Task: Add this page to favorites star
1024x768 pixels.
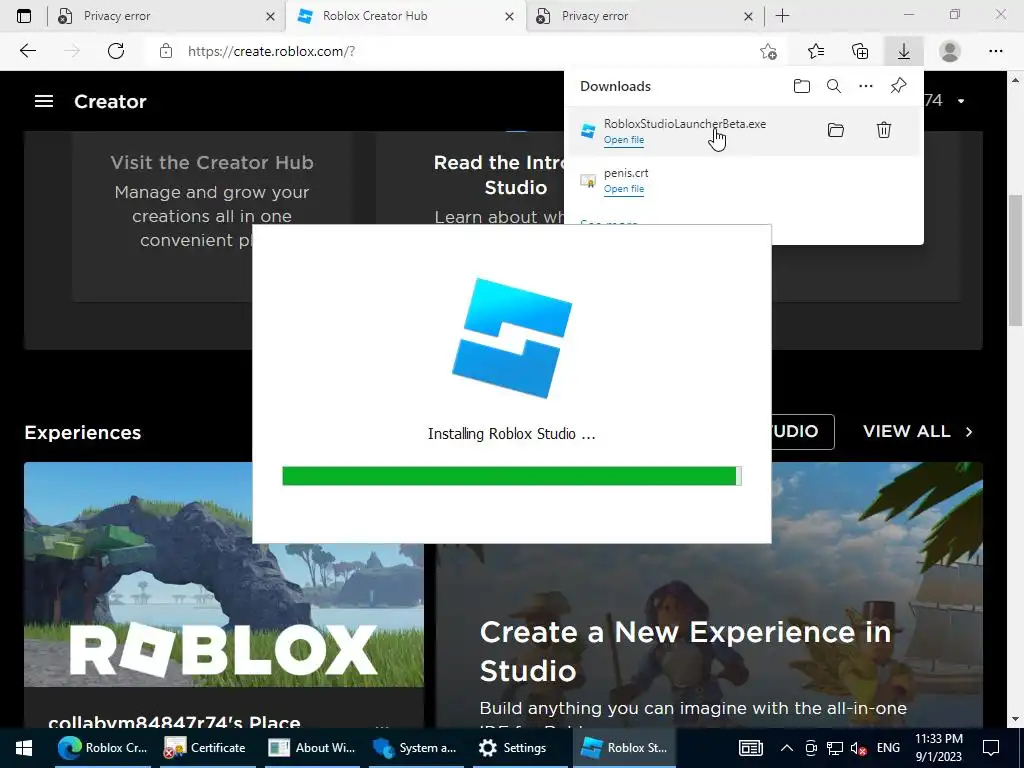Action: tap(769, 51)
